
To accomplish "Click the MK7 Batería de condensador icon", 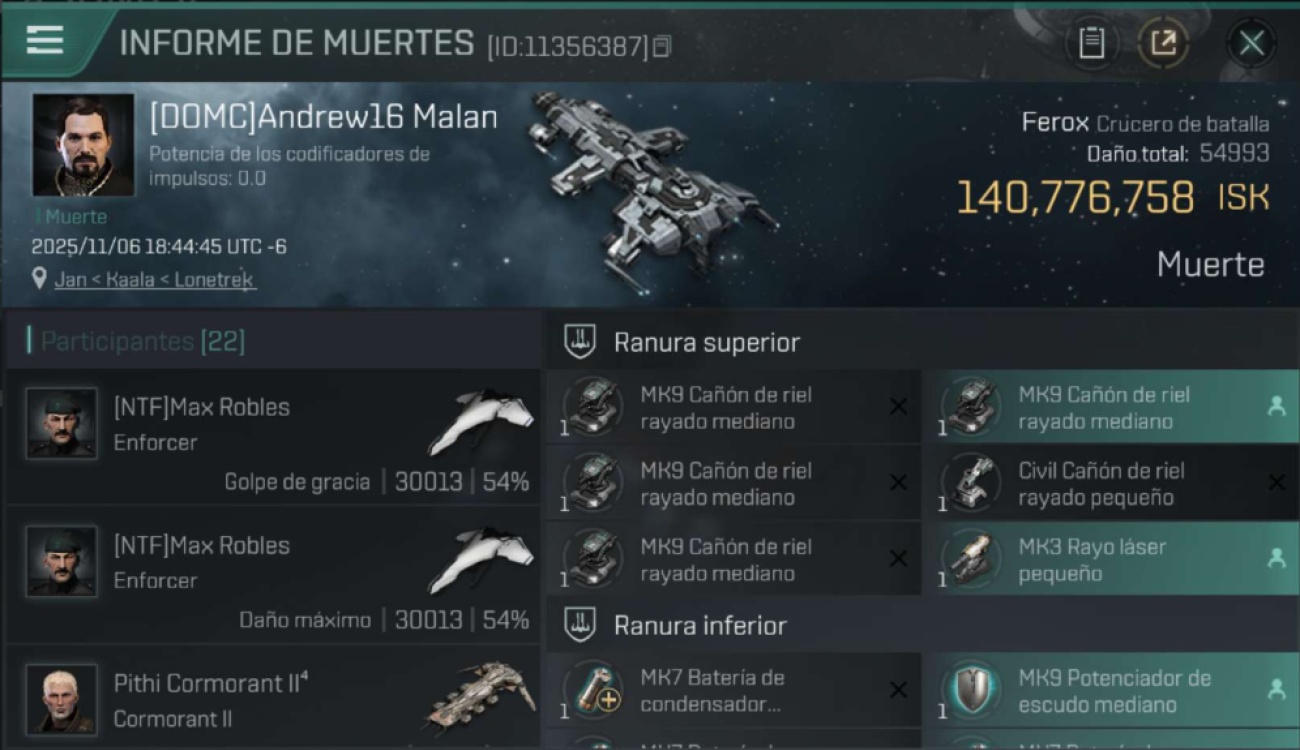I will (592, 691).
